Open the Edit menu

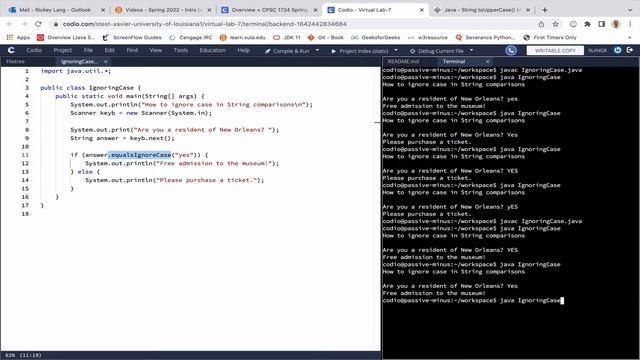click(x=109, y=50)
